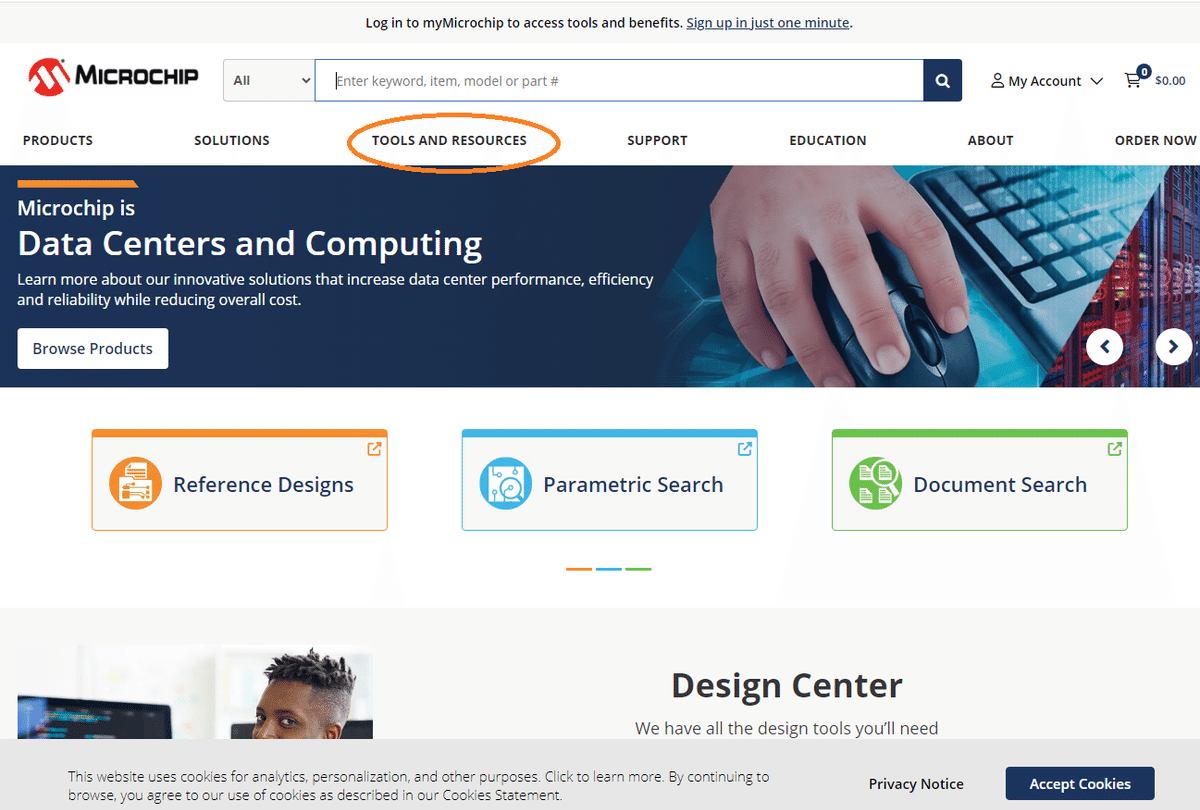1200x810 pixels.
Task: Click external-link icon on Parametric Search card
Action: [744, 449]
